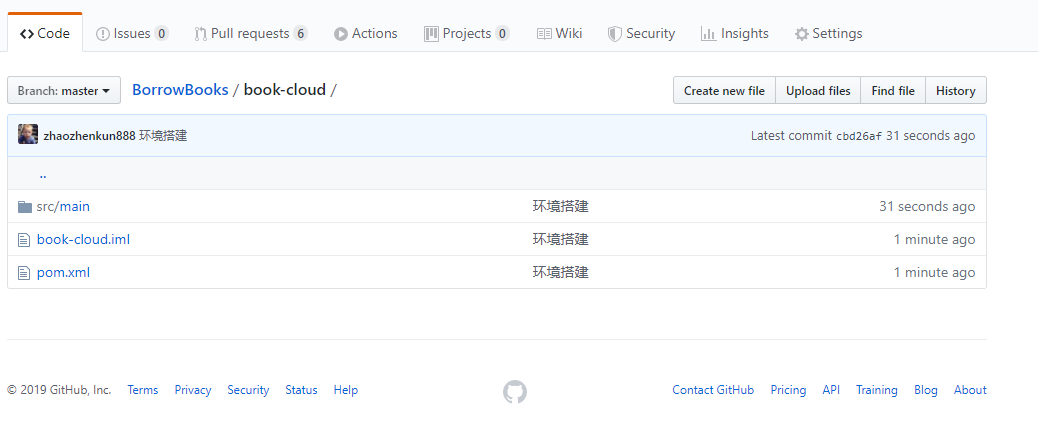This screenshot has width=1038, height=431.
Task: Click the BorrowBooks breadcrumb link
Action: (x=180, y=90)
